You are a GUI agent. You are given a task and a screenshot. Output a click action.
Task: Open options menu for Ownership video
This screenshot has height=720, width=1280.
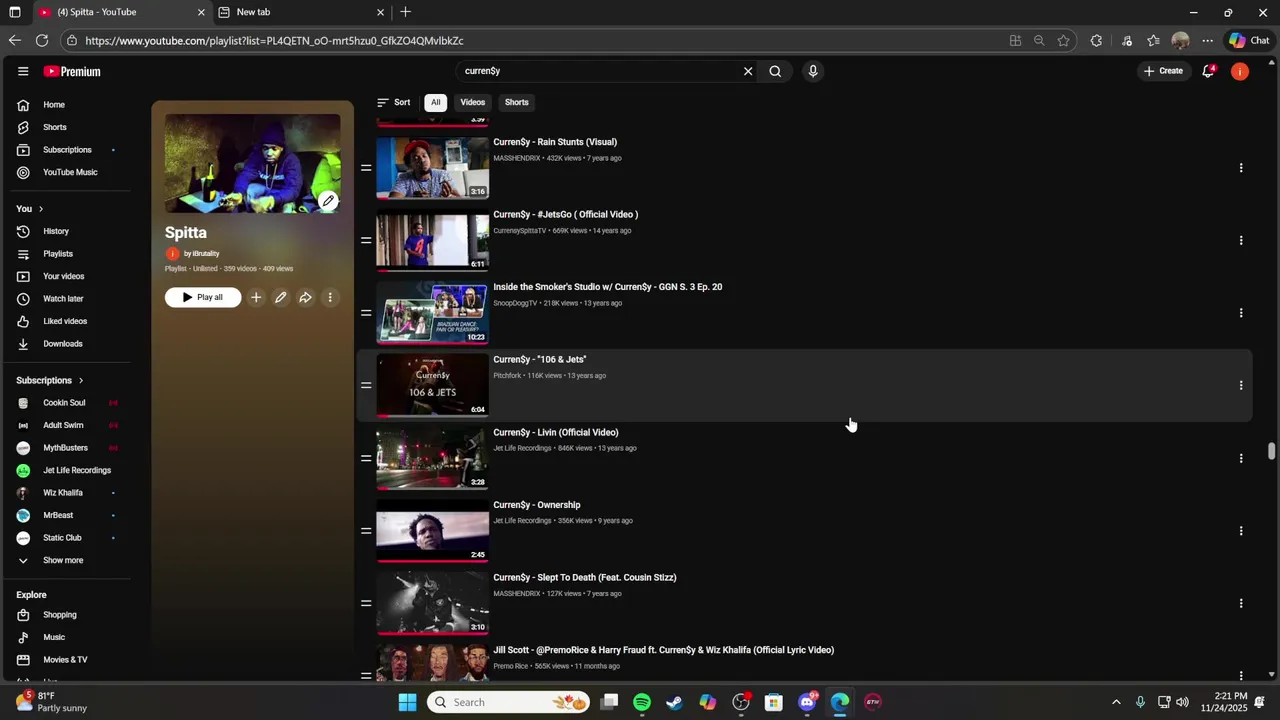tap(1241, 531)
